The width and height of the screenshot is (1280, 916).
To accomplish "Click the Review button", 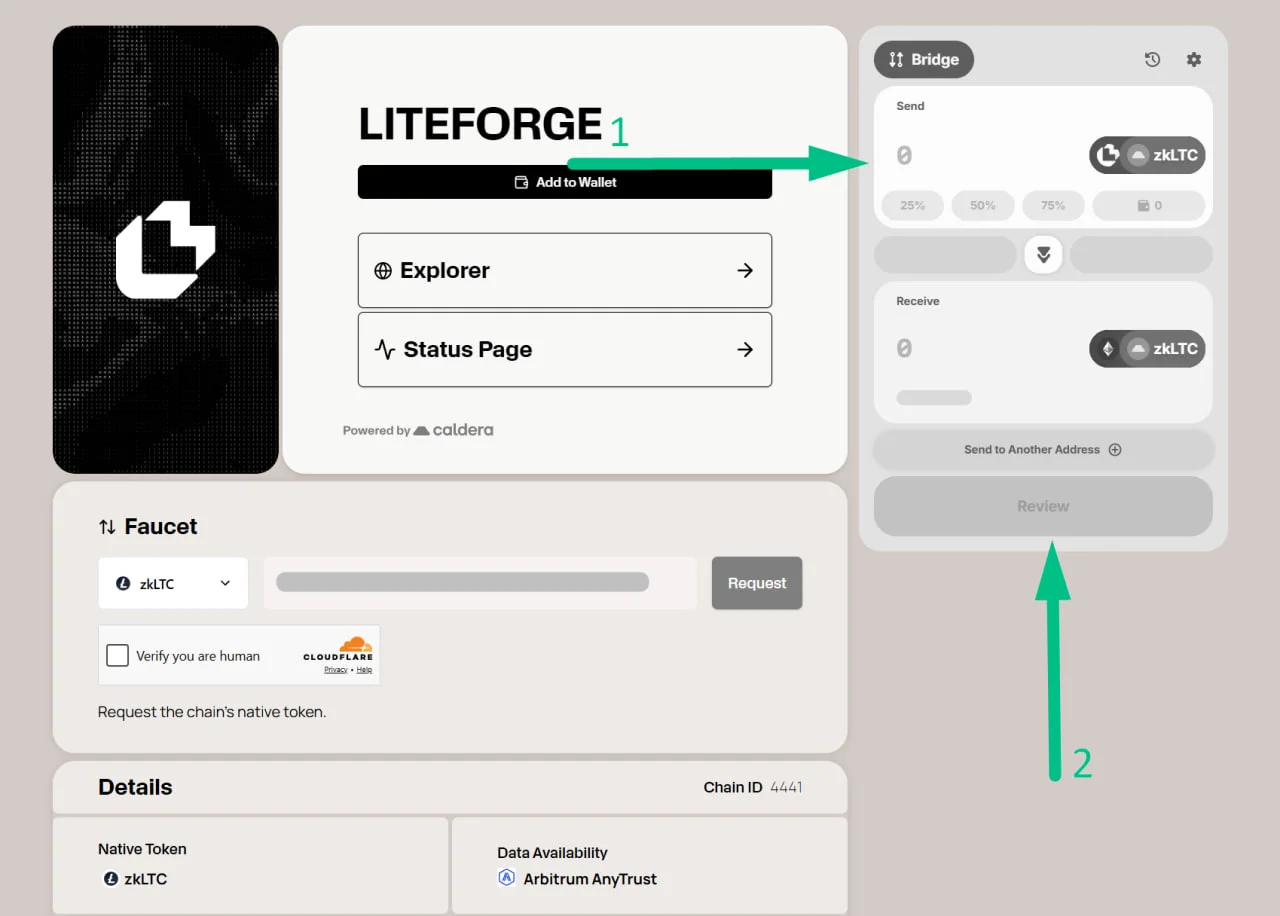I will coord(1043,506).
